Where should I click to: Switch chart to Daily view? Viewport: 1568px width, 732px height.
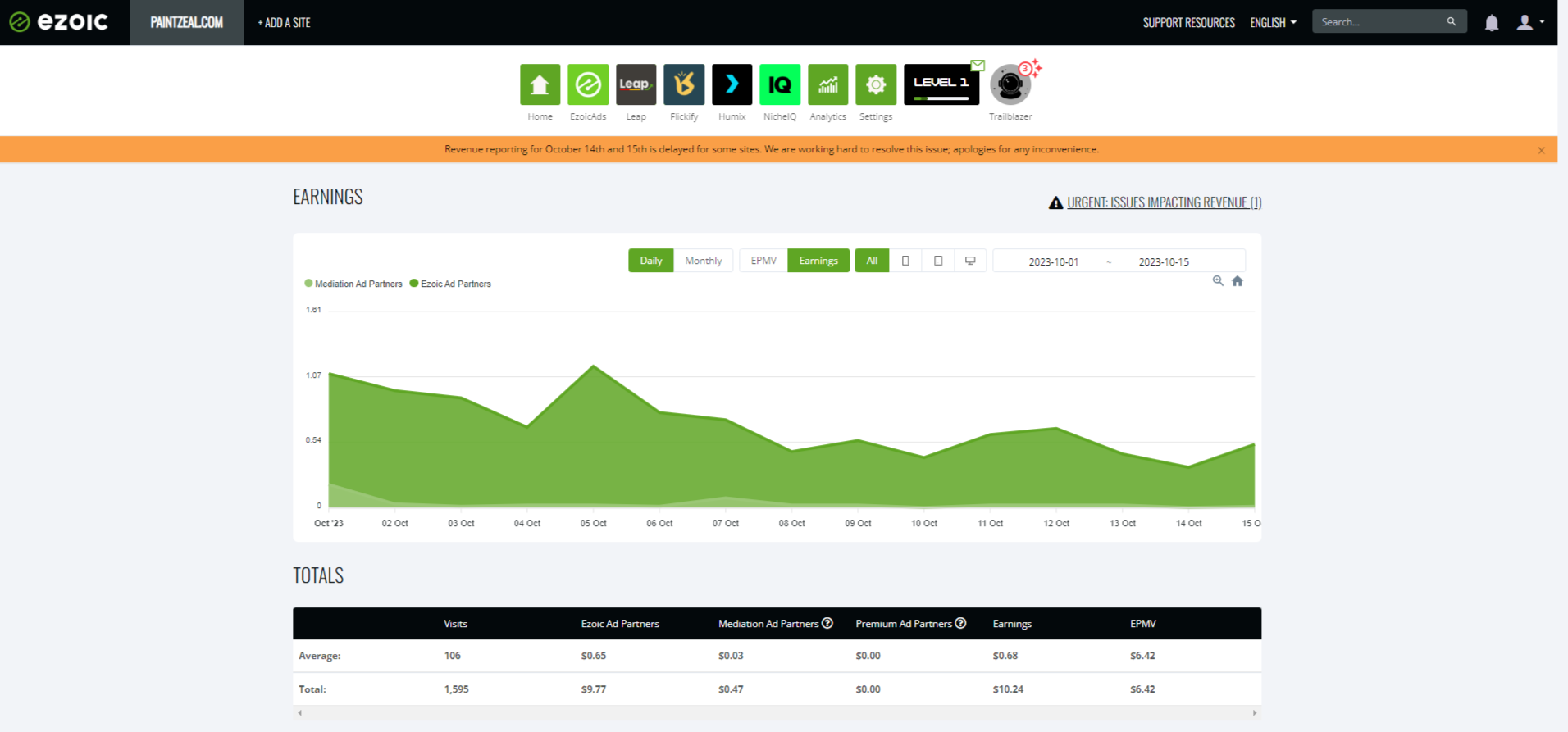(651, 261)
